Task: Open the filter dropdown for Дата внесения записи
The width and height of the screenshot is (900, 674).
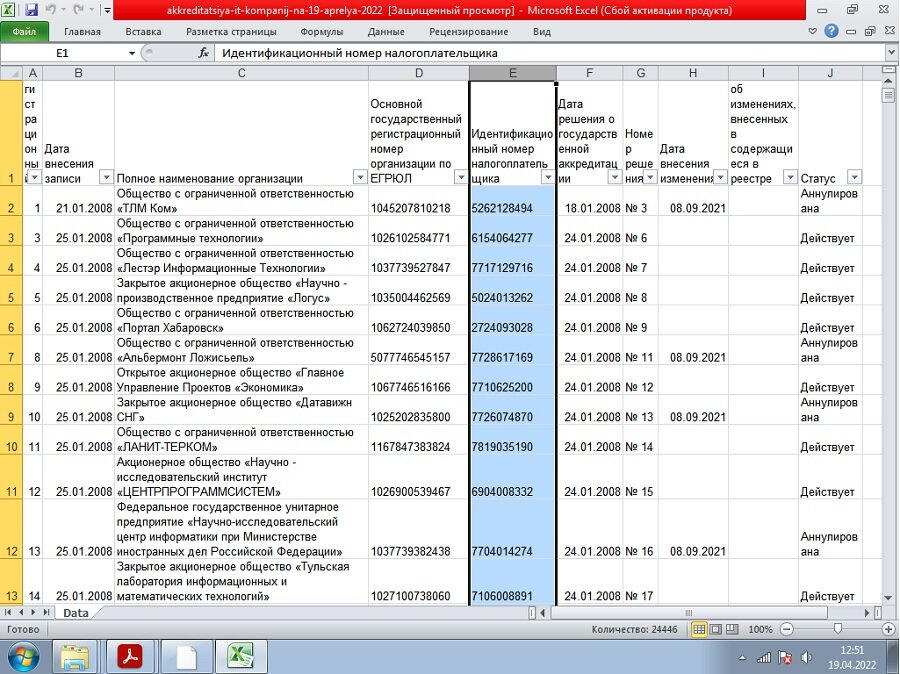Action: click(x=106, y=177)
